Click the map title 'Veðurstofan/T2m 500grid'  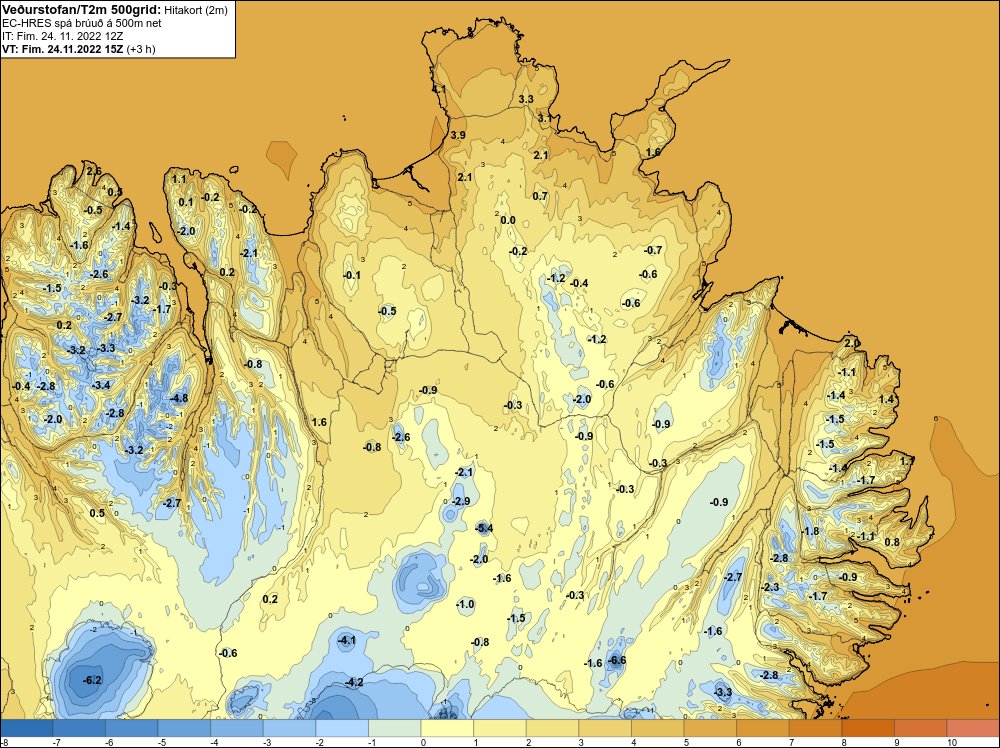pyautogui.click(x=81, y=10)
